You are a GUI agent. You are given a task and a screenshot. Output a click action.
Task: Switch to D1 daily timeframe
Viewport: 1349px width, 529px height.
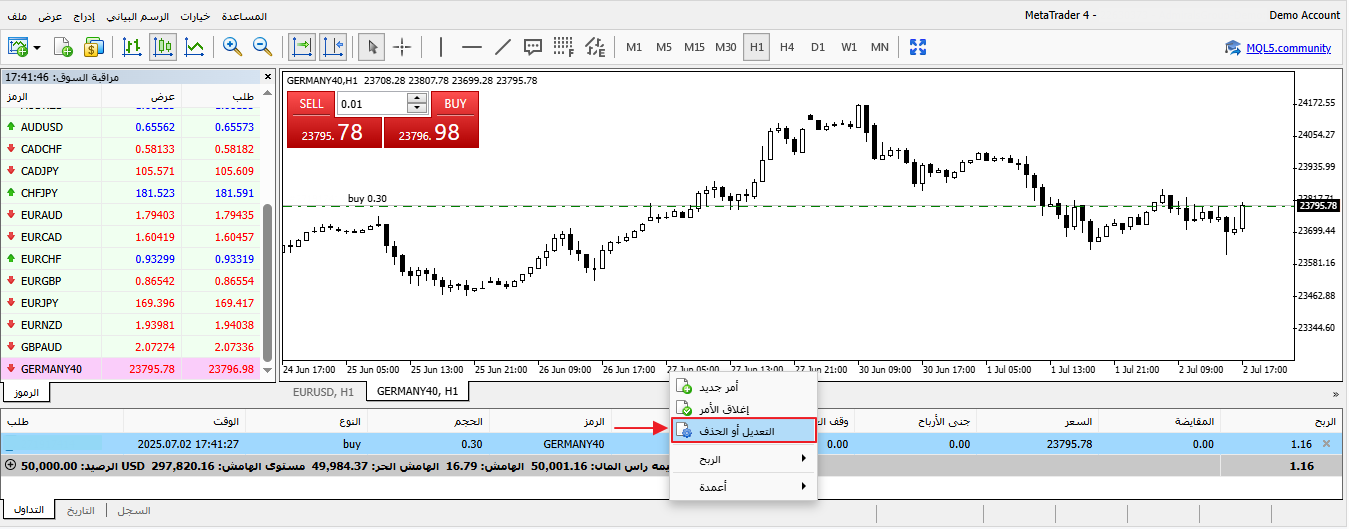(x=818, y=47)
